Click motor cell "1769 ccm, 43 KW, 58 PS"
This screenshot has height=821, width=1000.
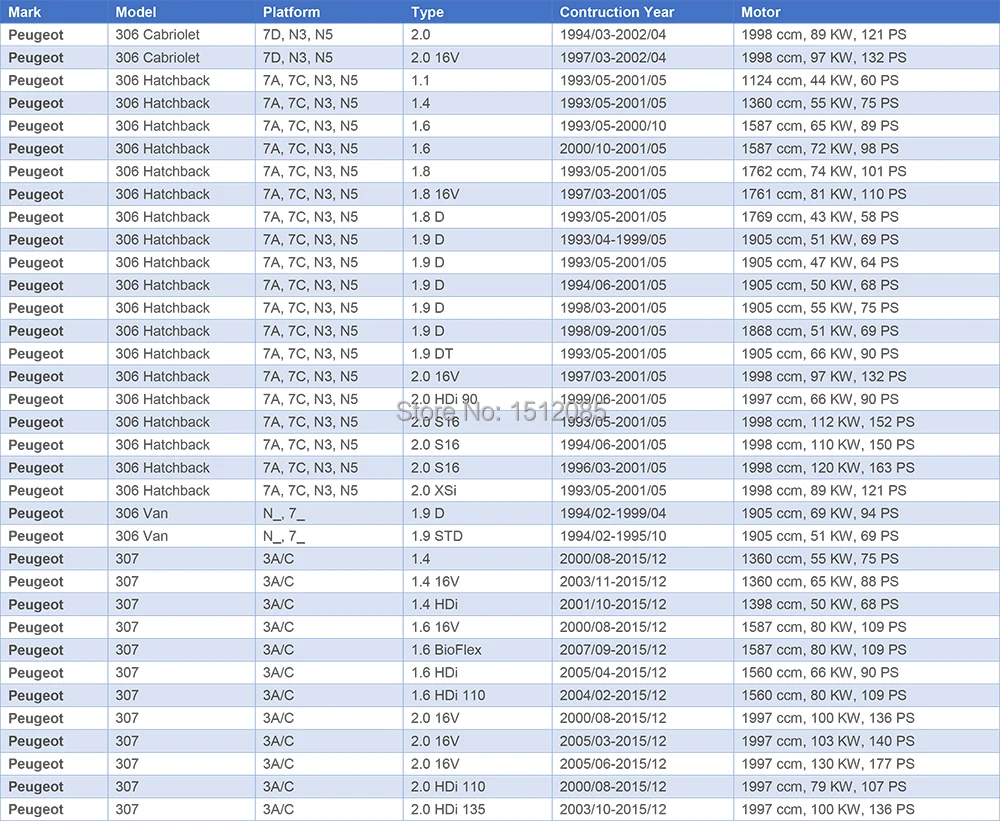(867, 217)
